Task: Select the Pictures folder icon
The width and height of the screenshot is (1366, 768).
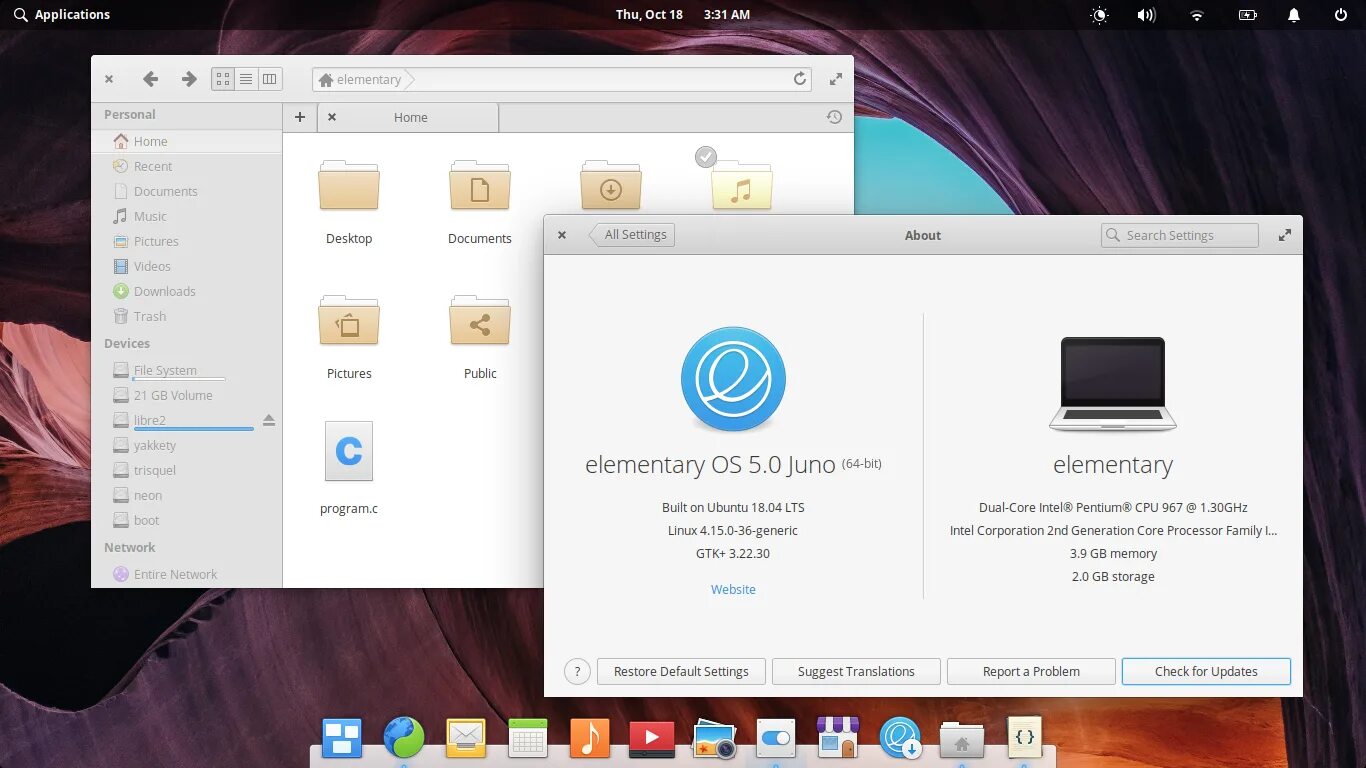Action: (x=349, y=320)
